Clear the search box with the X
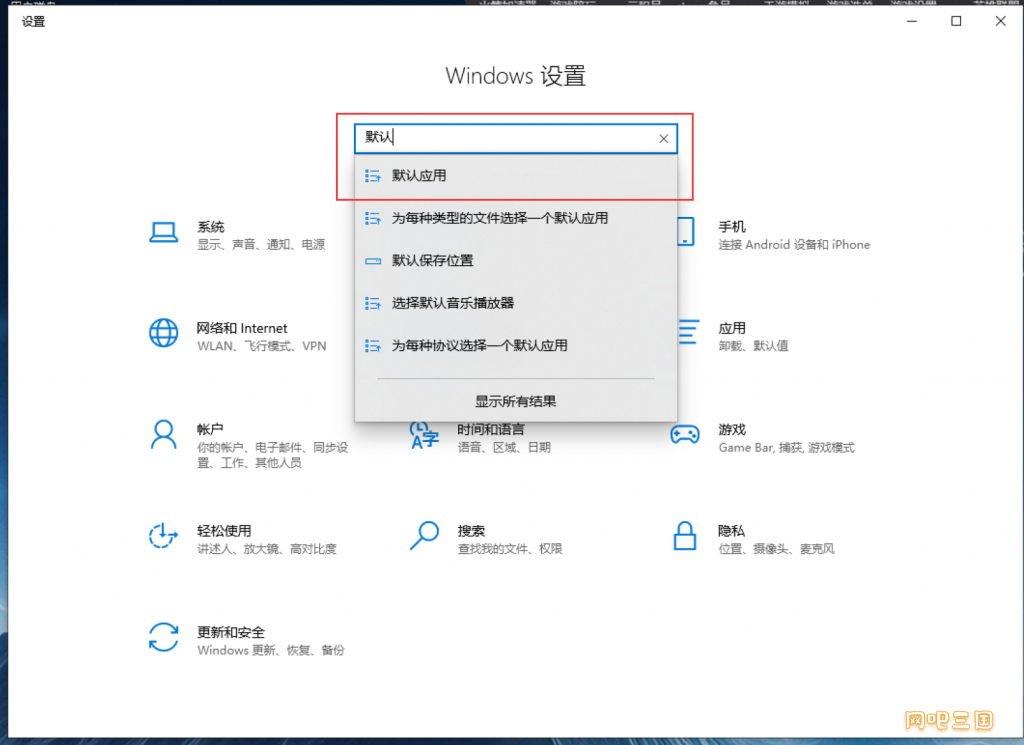Screen dimensions: 1024x745 coord(664,138)
